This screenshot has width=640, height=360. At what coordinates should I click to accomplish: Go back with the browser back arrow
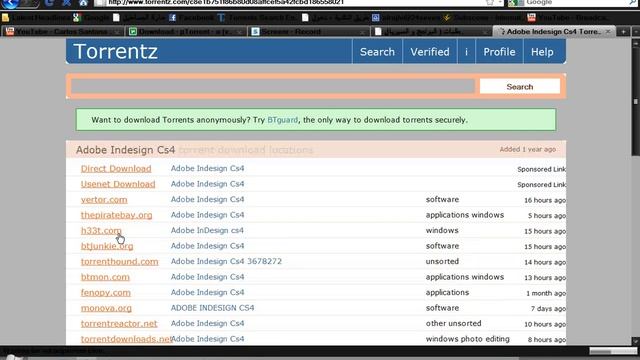click(10, 3)
